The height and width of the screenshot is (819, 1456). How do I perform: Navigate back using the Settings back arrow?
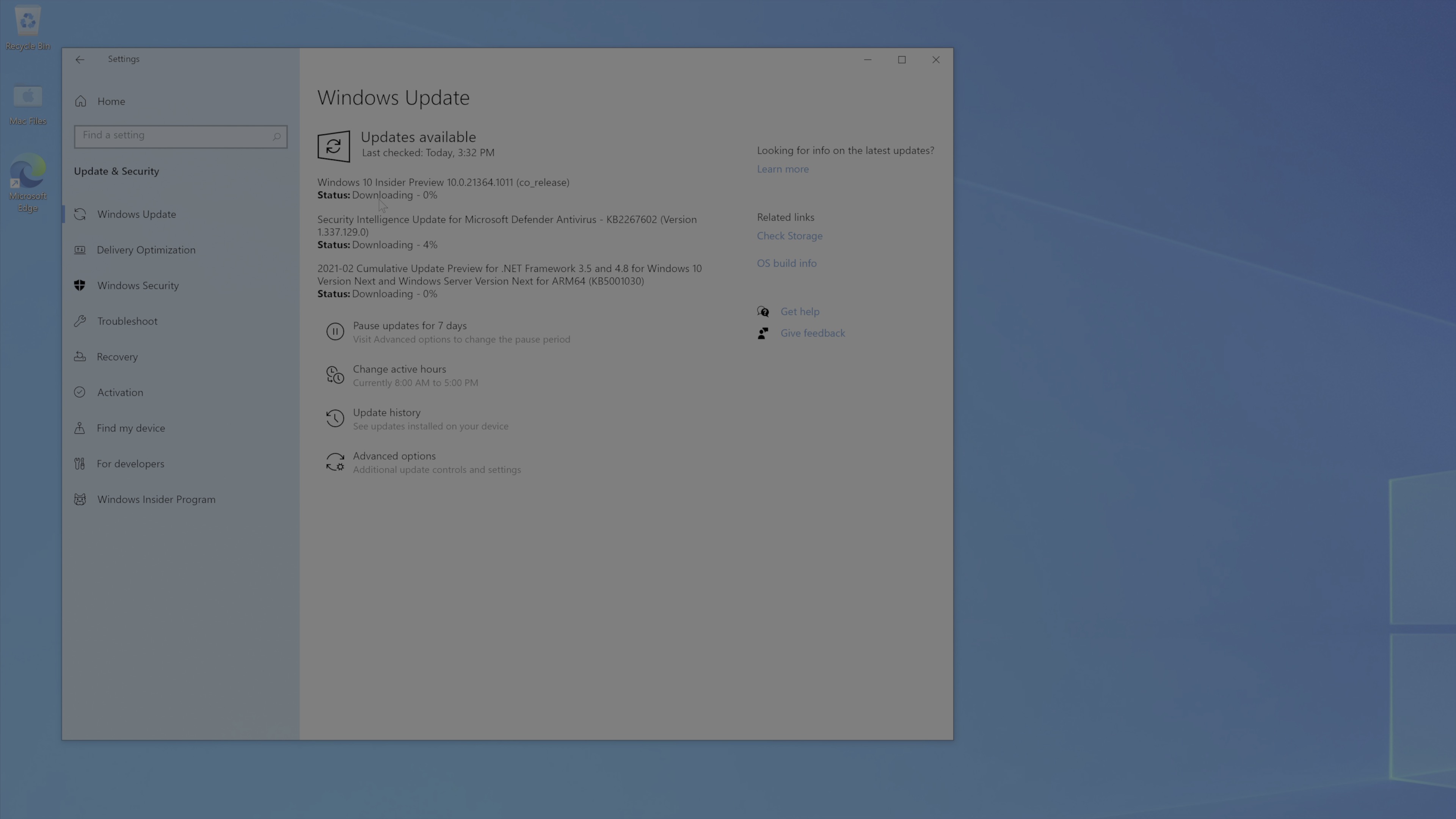coord(80,60)
